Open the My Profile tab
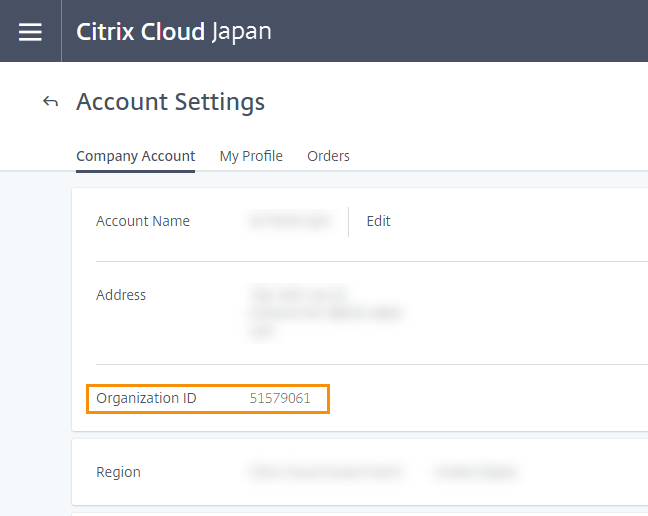The width and height of the screenshot is (648, 516). pos(251,156)
